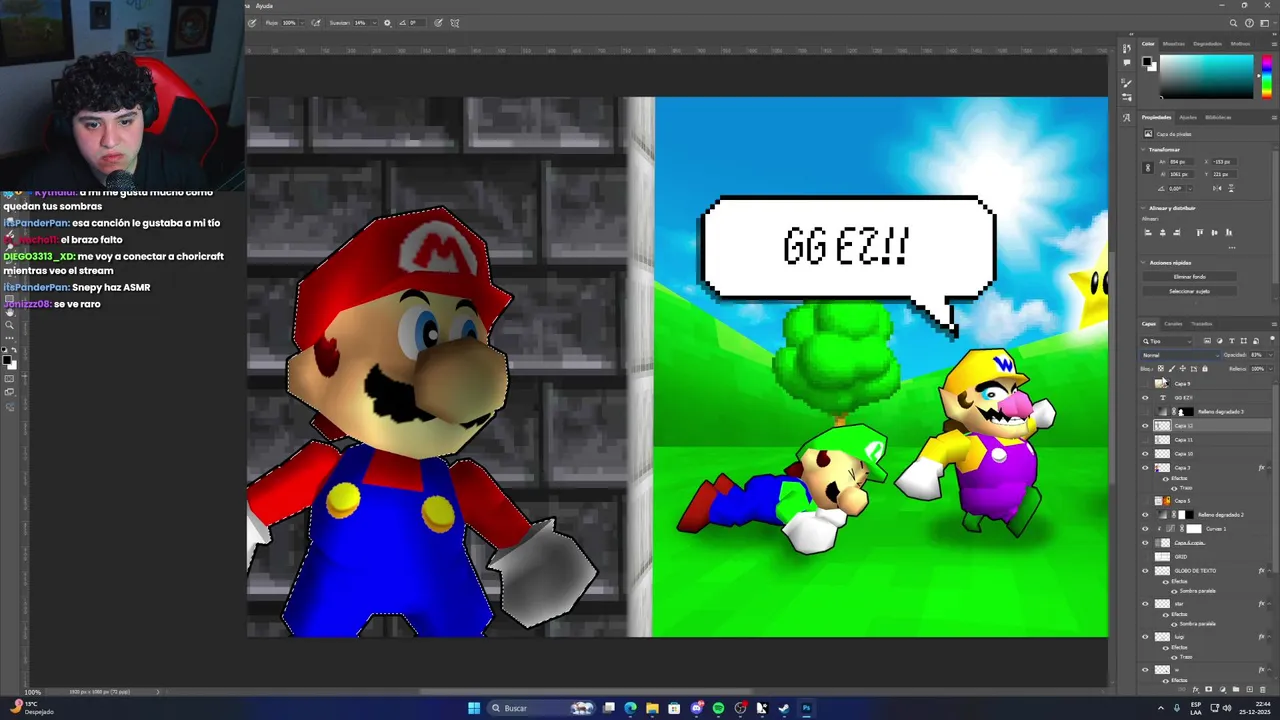This screenshot has height=720, width=1280.
Task: Open Windows Start button on taskbar
Action: [x=473, y=708]
